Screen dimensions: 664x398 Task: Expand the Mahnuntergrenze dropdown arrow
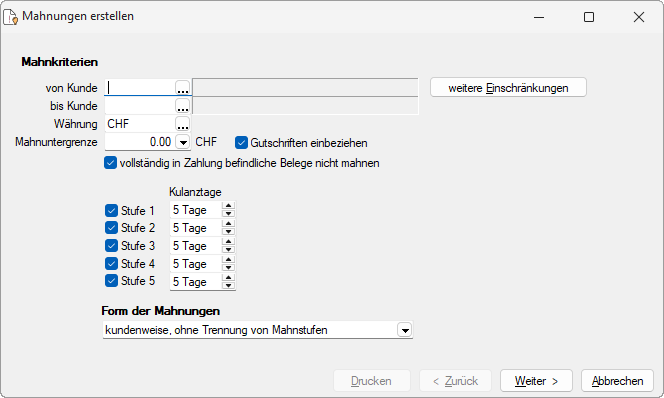pyautogui.click(x=183, y=142)
